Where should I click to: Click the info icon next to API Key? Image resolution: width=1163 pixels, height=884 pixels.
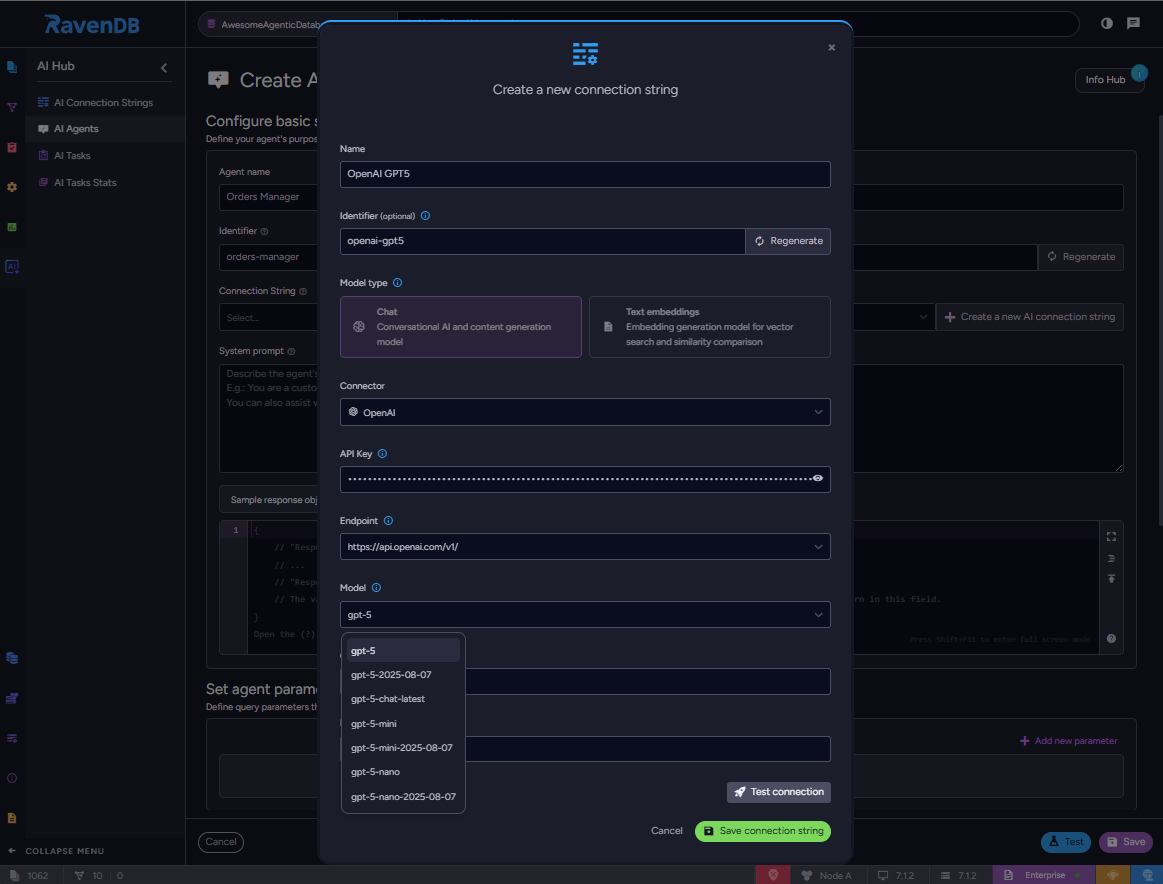383,454
